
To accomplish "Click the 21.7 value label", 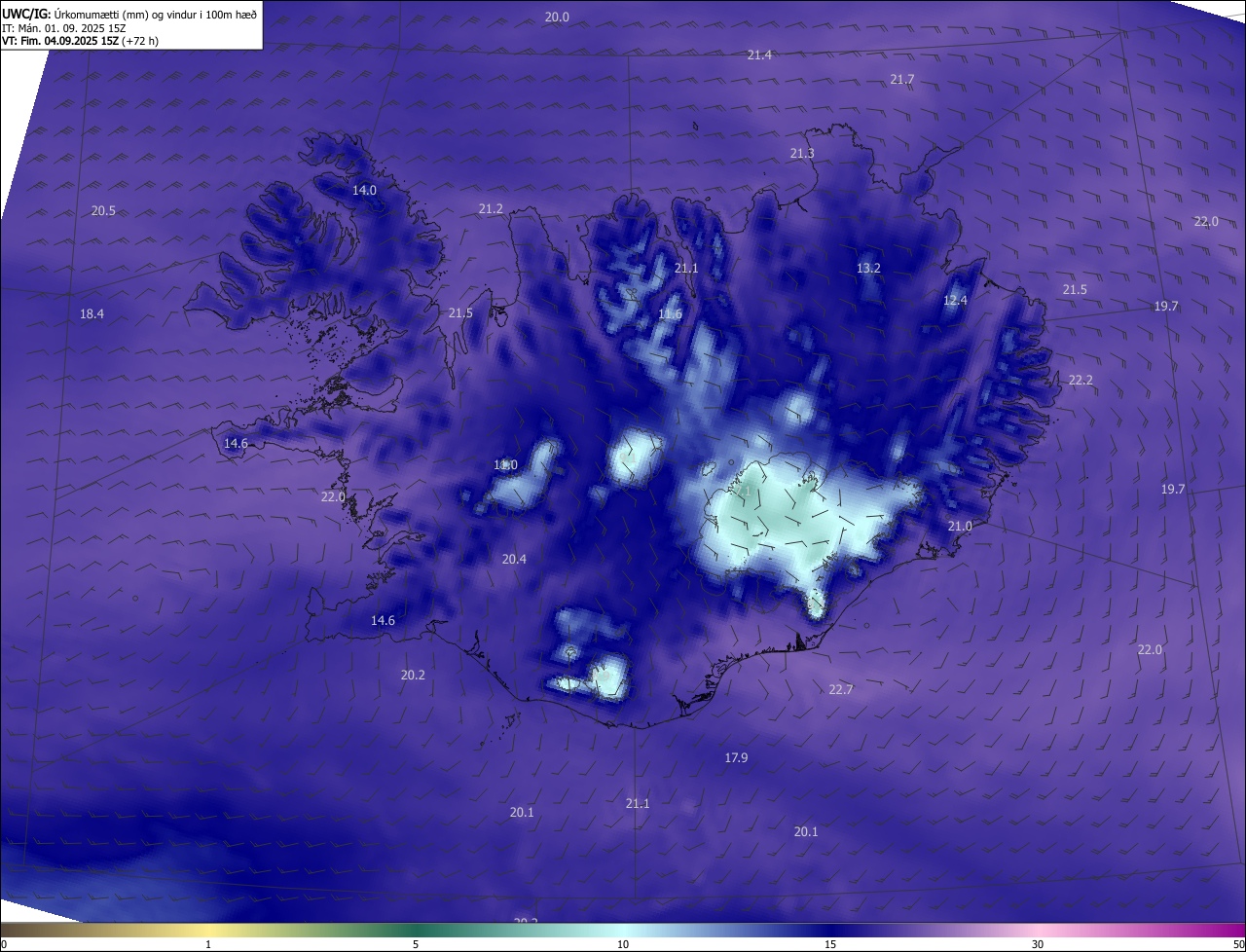I will click(x=901, y=79).
